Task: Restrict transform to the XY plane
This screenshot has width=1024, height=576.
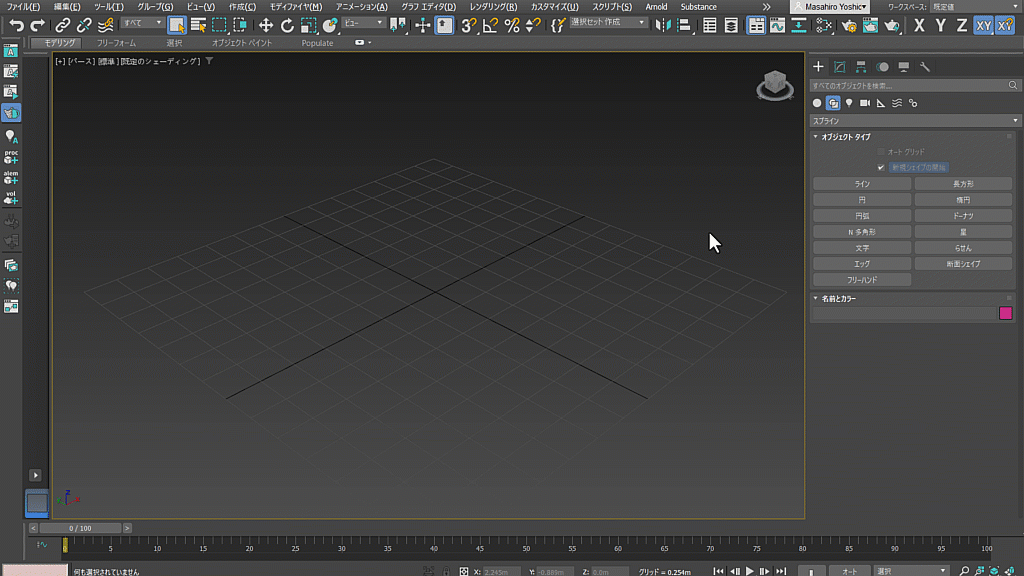Action: (984, 25)
